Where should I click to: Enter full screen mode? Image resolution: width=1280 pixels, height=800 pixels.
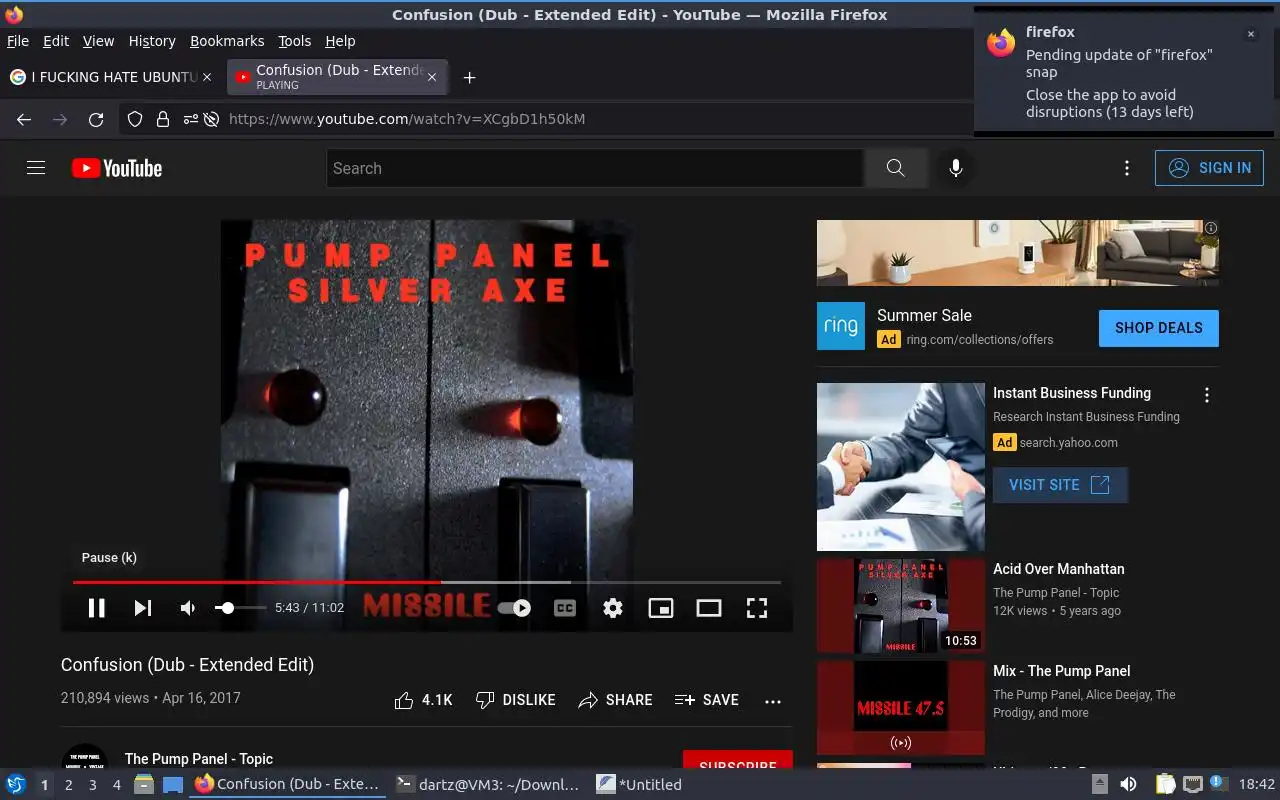tap(757, 607)
